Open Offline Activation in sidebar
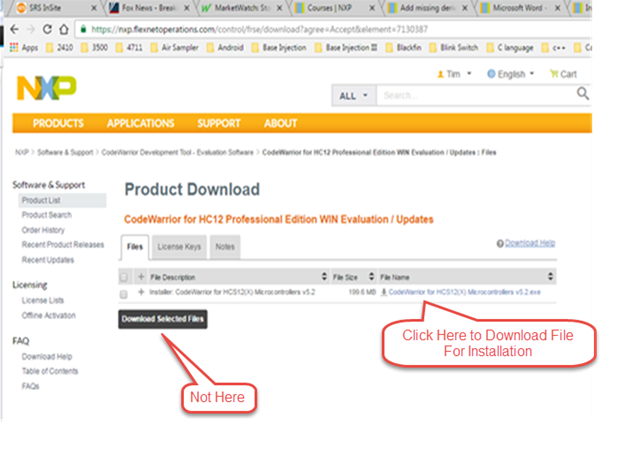The height and width of the screenshot is (456, 624). [49, 316]
